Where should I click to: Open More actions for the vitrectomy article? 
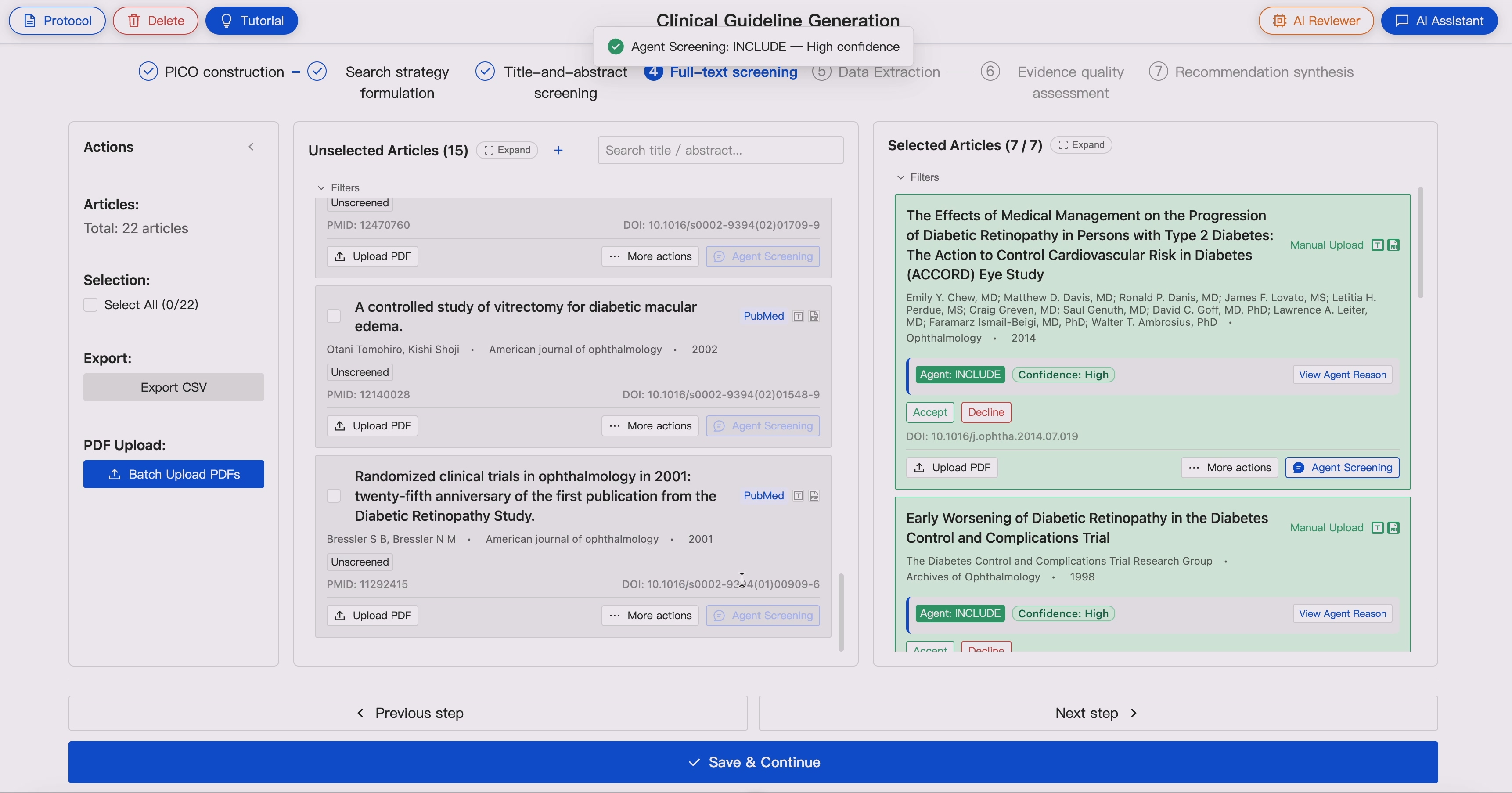tap(650, 426)
